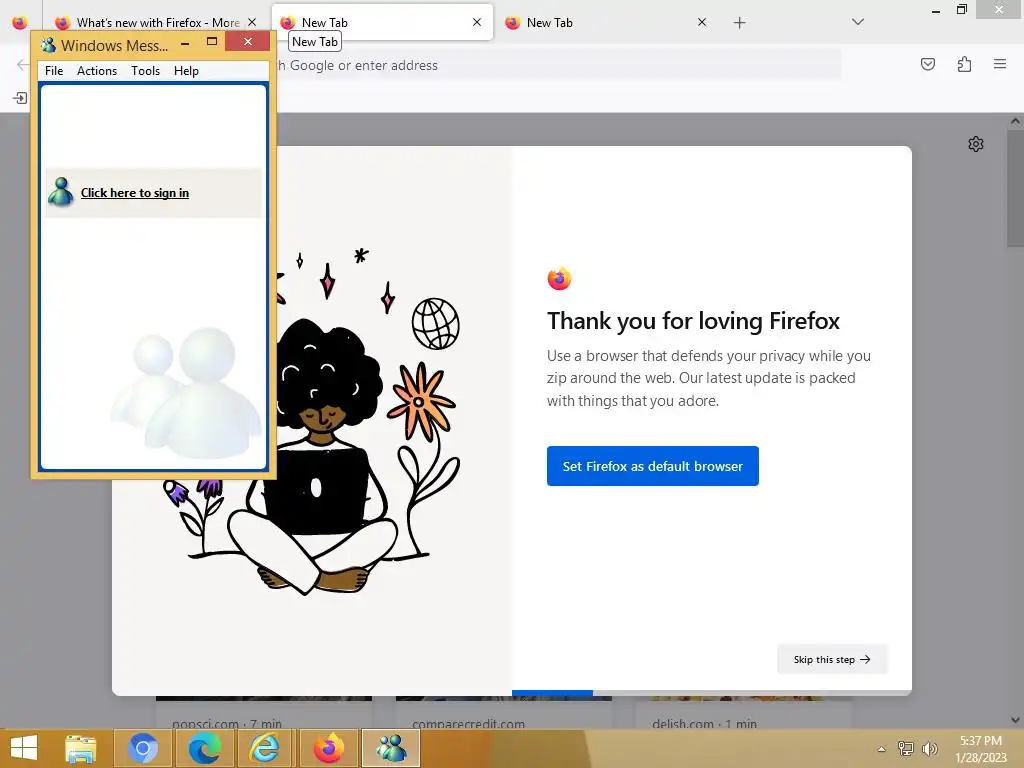The height and width of the screenshot is (768, 1024).
Task: Open the Windows Start button
Action: tap(24, 748)
